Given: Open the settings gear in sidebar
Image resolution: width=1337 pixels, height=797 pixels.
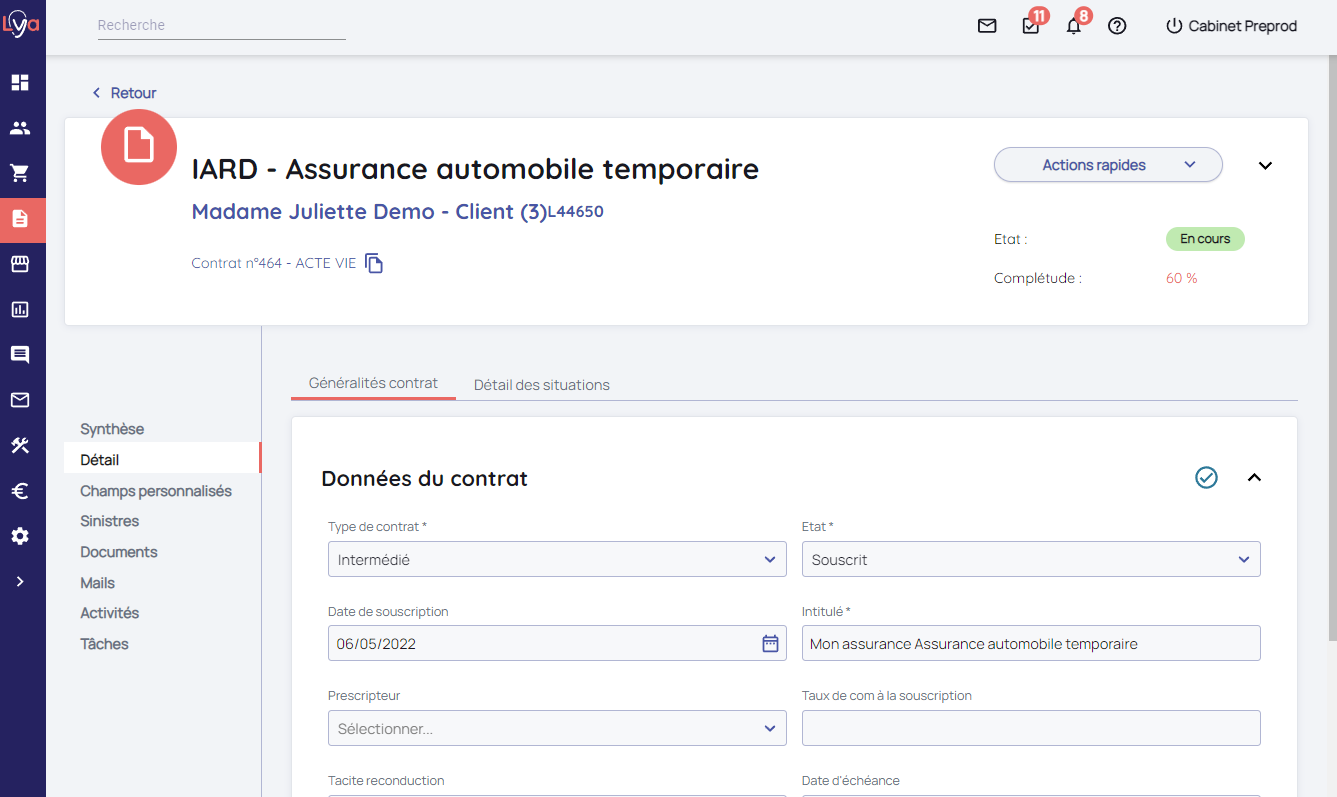Looking at the screenshot, I should 20,537.
